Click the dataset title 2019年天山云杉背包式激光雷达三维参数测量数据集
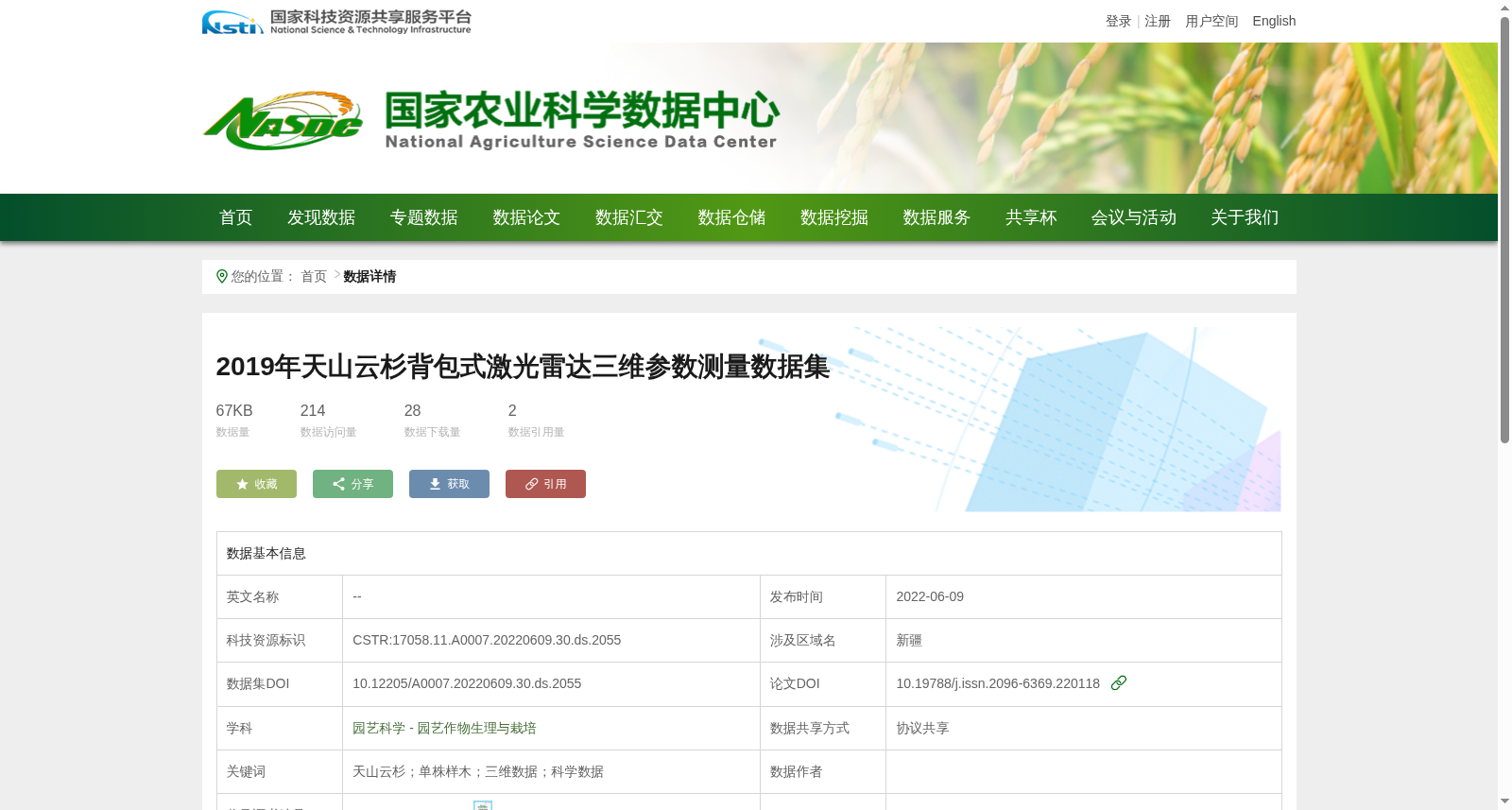Image resolution: width=1512 pixels, height=810 pixels. point(523,367)
